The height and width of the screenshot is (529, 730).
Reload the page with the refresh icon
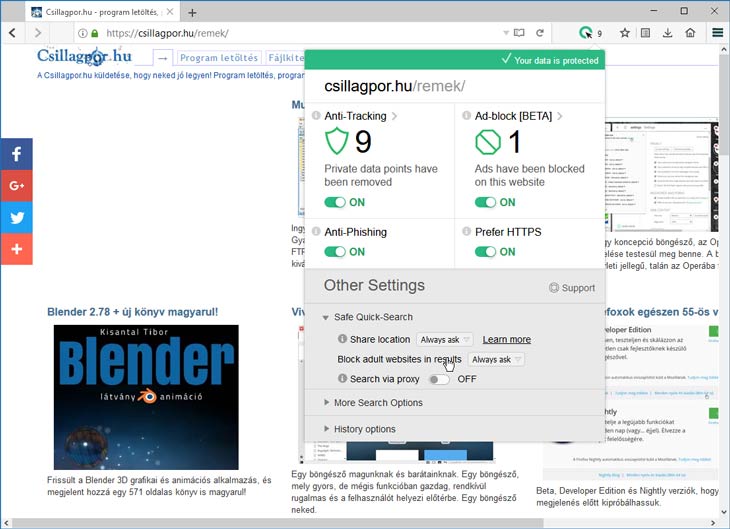point(540,33)
